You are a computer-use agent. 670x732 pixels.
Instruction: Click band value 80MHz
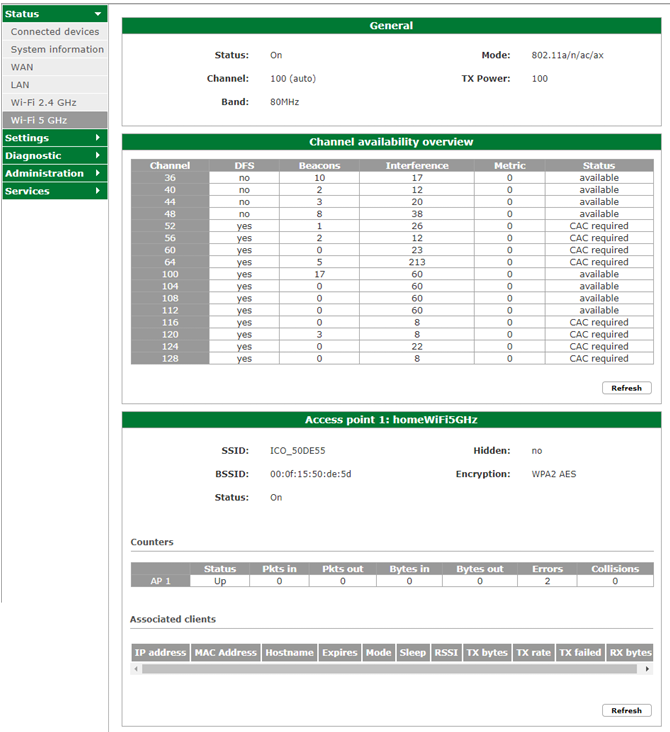[x=284, y=102]
